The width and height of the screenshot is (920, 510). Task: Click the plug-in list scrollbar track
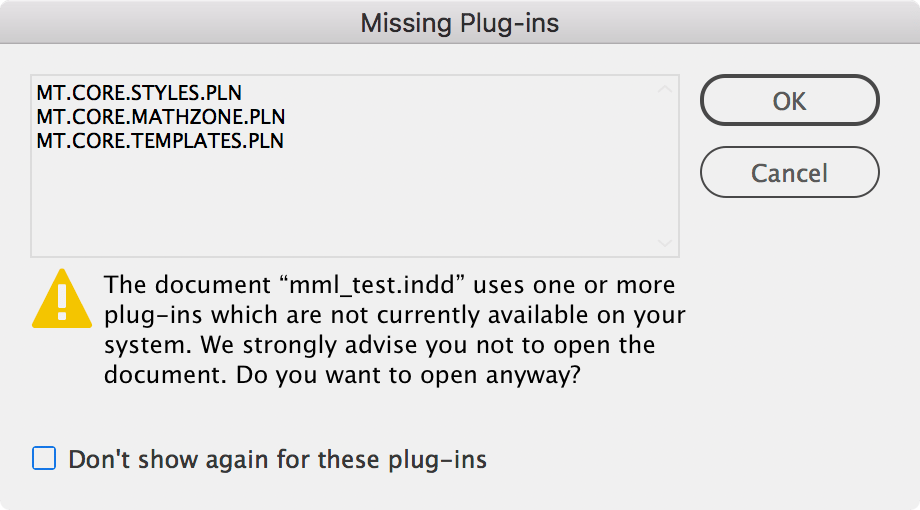pos(665,166)
